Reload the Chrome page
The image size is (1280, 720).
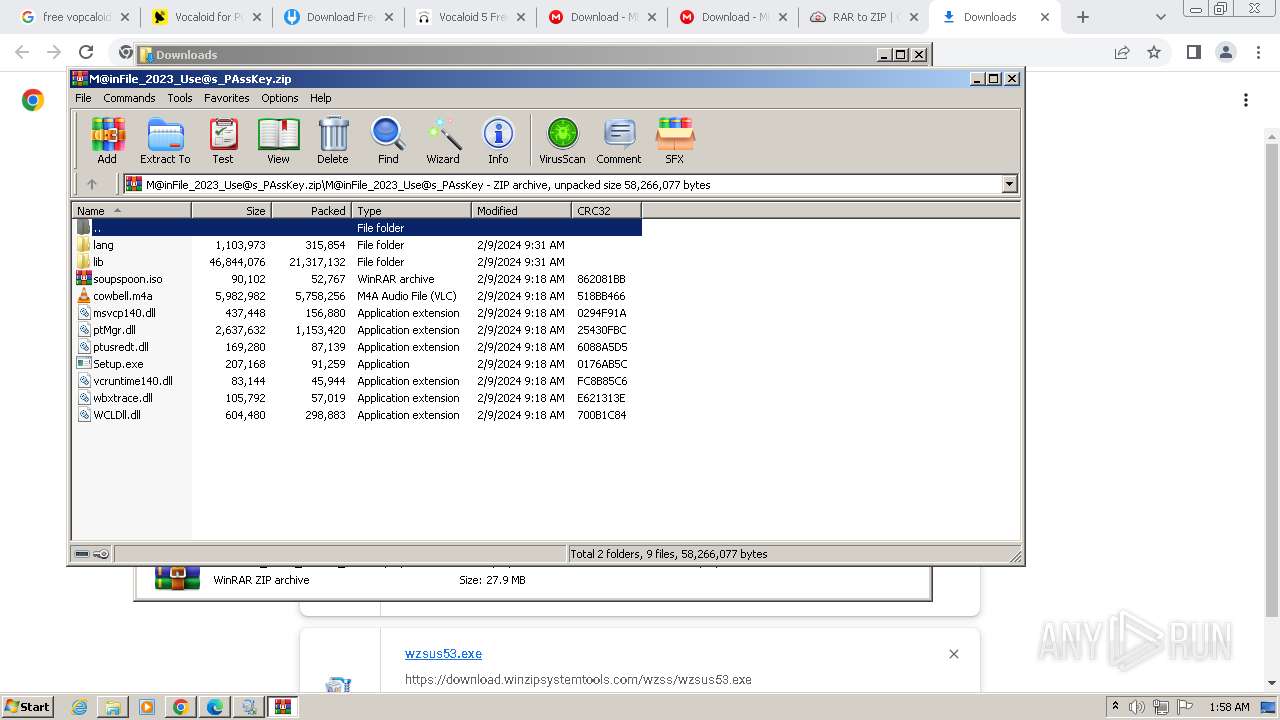click(x=86, y=53)
